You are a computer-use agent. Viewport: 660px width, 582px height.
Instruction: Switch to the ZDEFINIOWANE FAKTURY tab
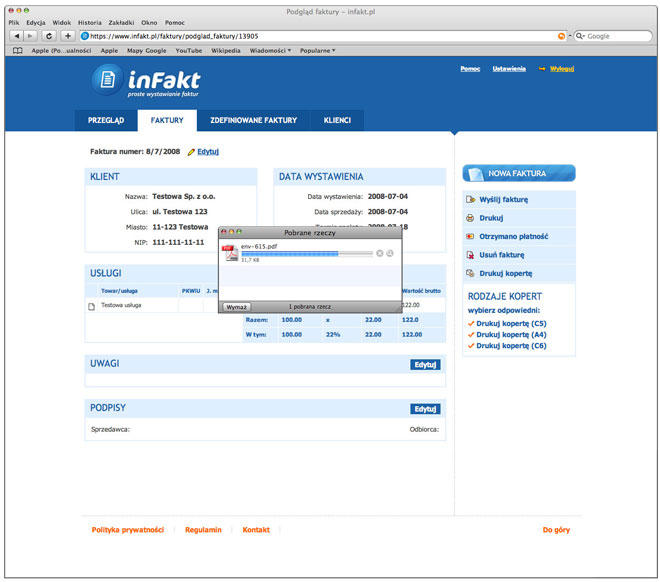coord(253,120)
